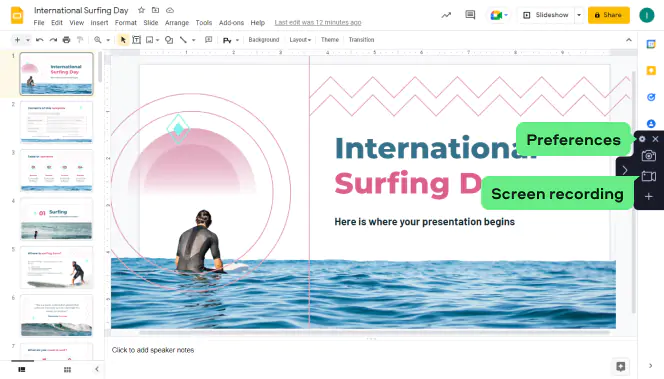
Task: Open the zoom level dropdown arrow
Action: [108, 40]
